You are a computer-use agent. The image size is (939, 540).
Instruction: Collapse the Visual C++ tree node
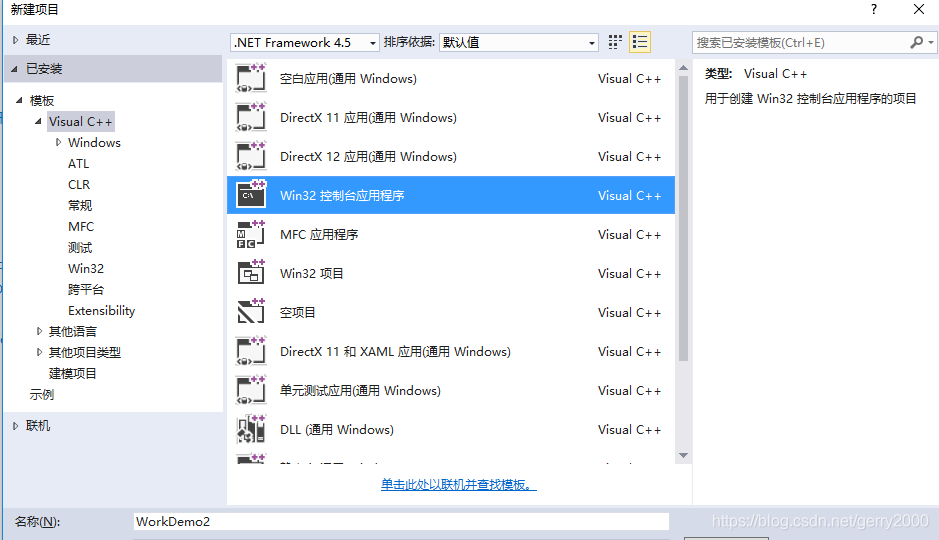[x=38, y=121]
